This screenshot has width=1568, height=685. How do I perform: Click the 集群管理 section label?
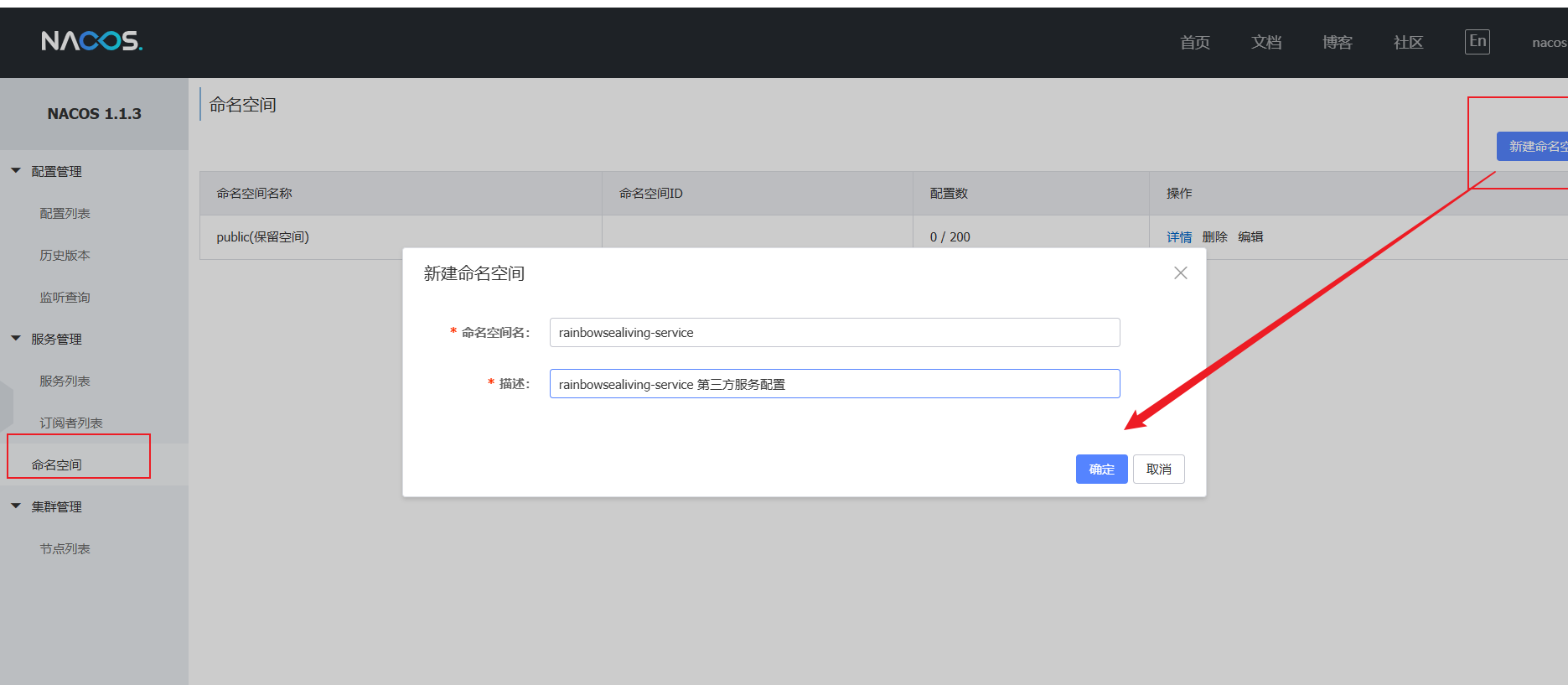click(56, 506)
